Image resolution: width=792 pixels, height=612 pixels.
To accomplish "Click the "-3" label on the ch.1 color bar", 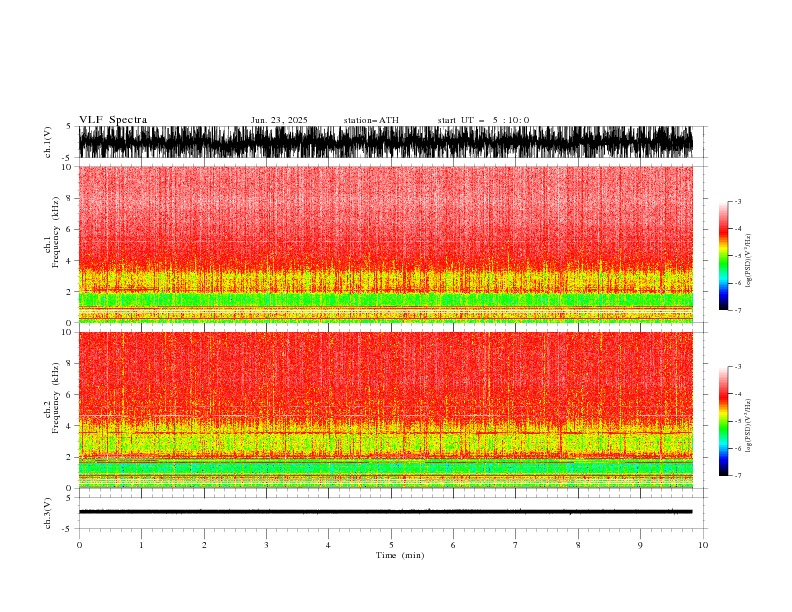I will click(x=737, y=201).
